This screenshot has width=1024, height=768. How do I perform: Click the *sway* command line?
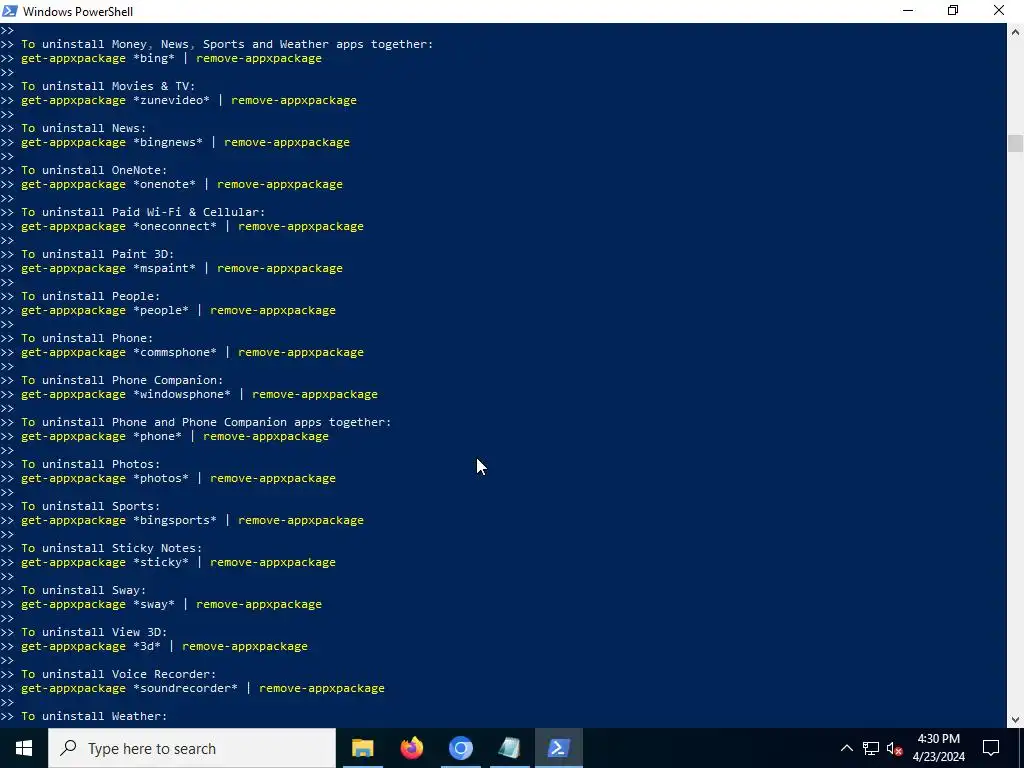171,604
